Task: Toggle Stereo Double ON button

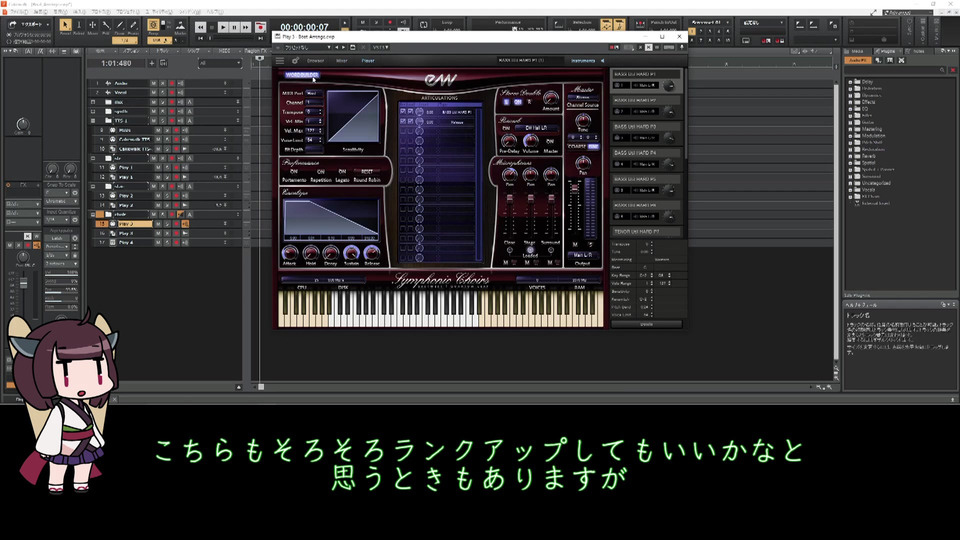Action: 518,102
